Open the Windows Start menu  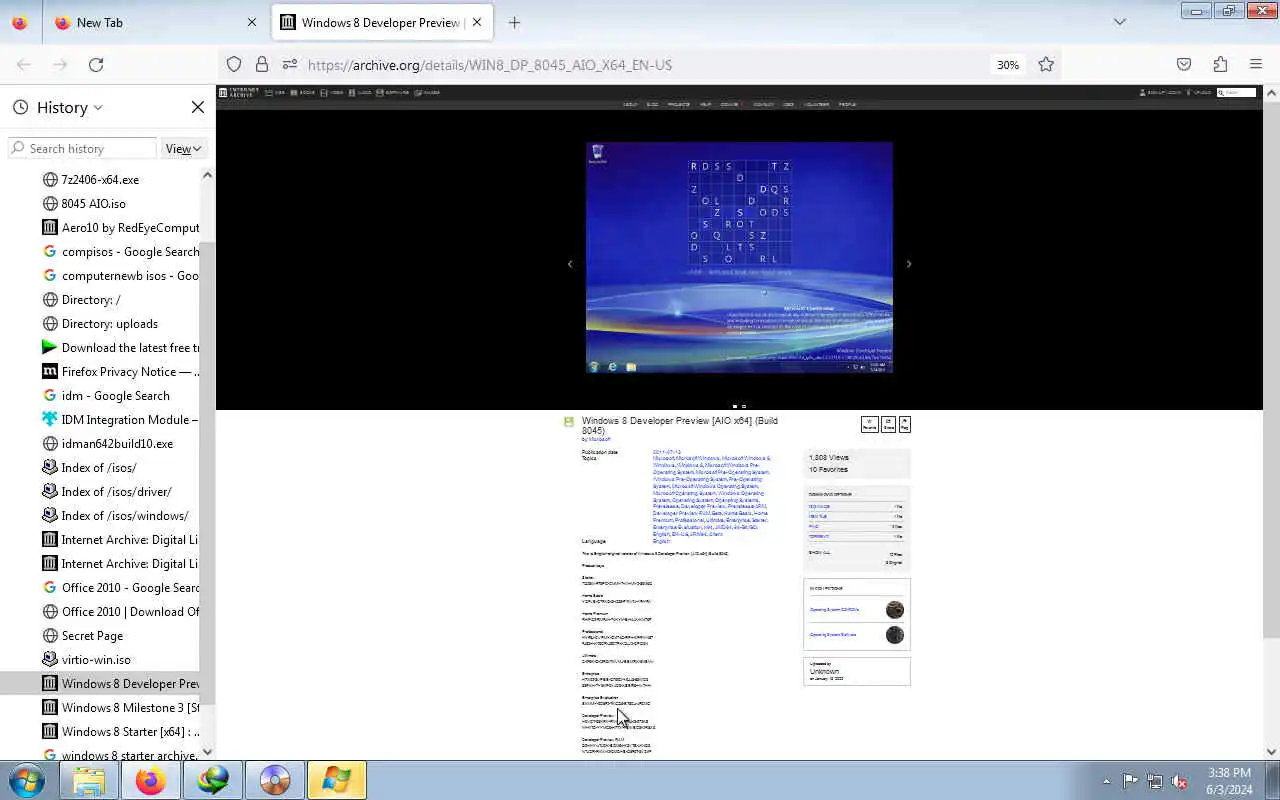click(27, 780)
